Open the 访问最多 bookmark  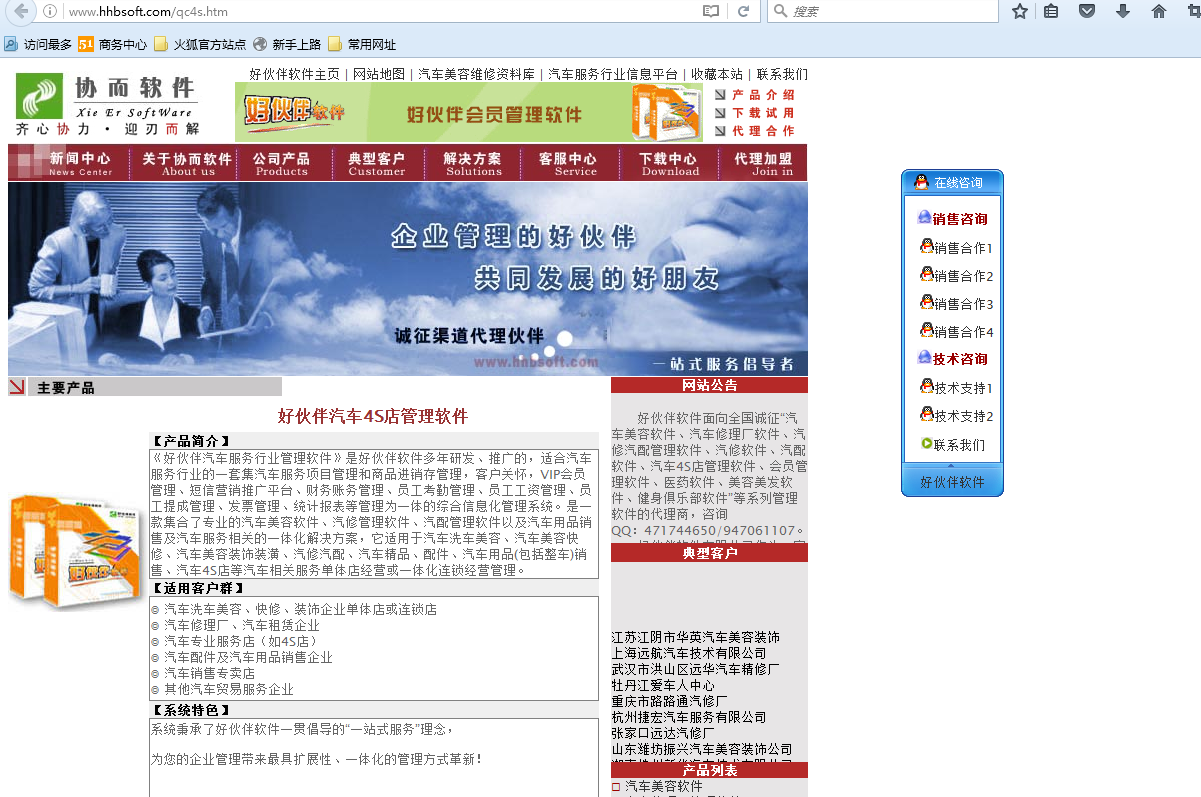[38, 44]
